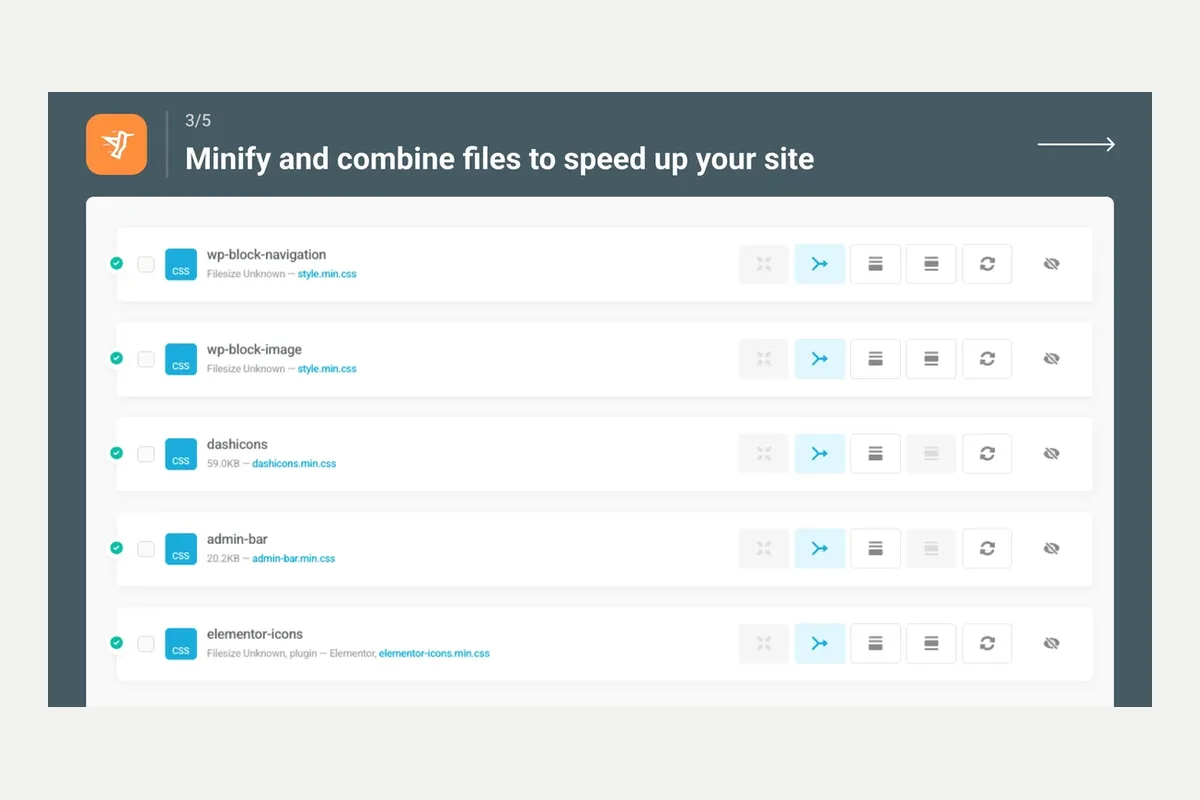This screenshot has width=1200, height=800.
Task: Toggle the crossed-eye icon for elementor-icons
Action: tap(1051, 643)
